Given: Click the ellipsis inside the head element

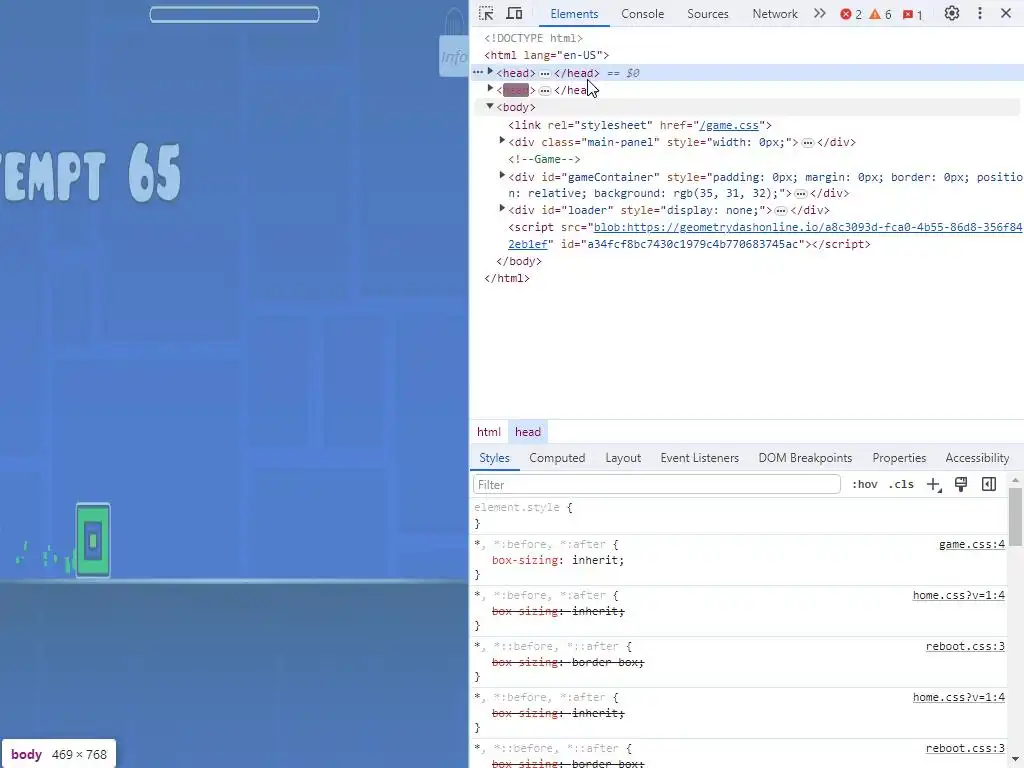Looking at the screenshot, I should [545, 73].
